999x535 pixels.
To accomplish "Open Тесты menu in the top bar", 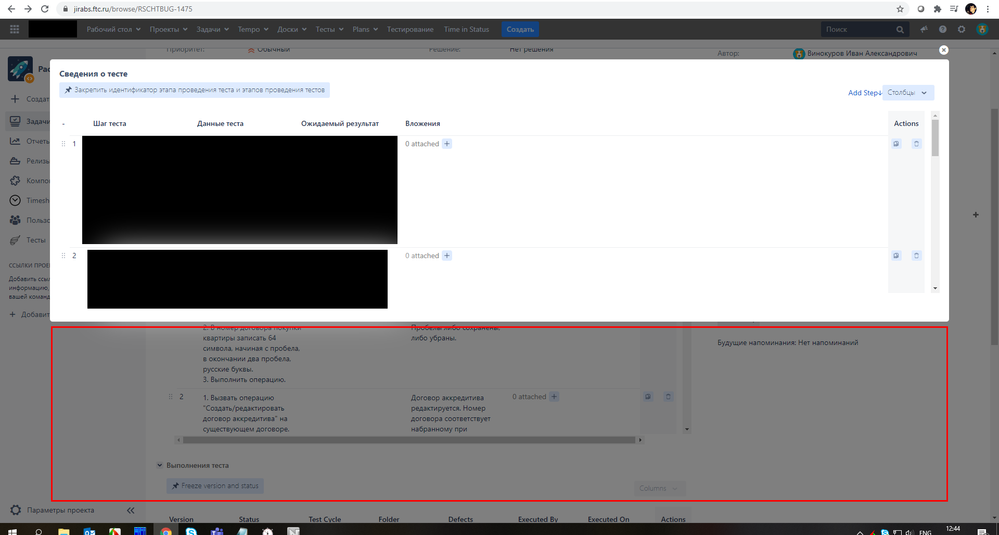I will pos(329,29).
